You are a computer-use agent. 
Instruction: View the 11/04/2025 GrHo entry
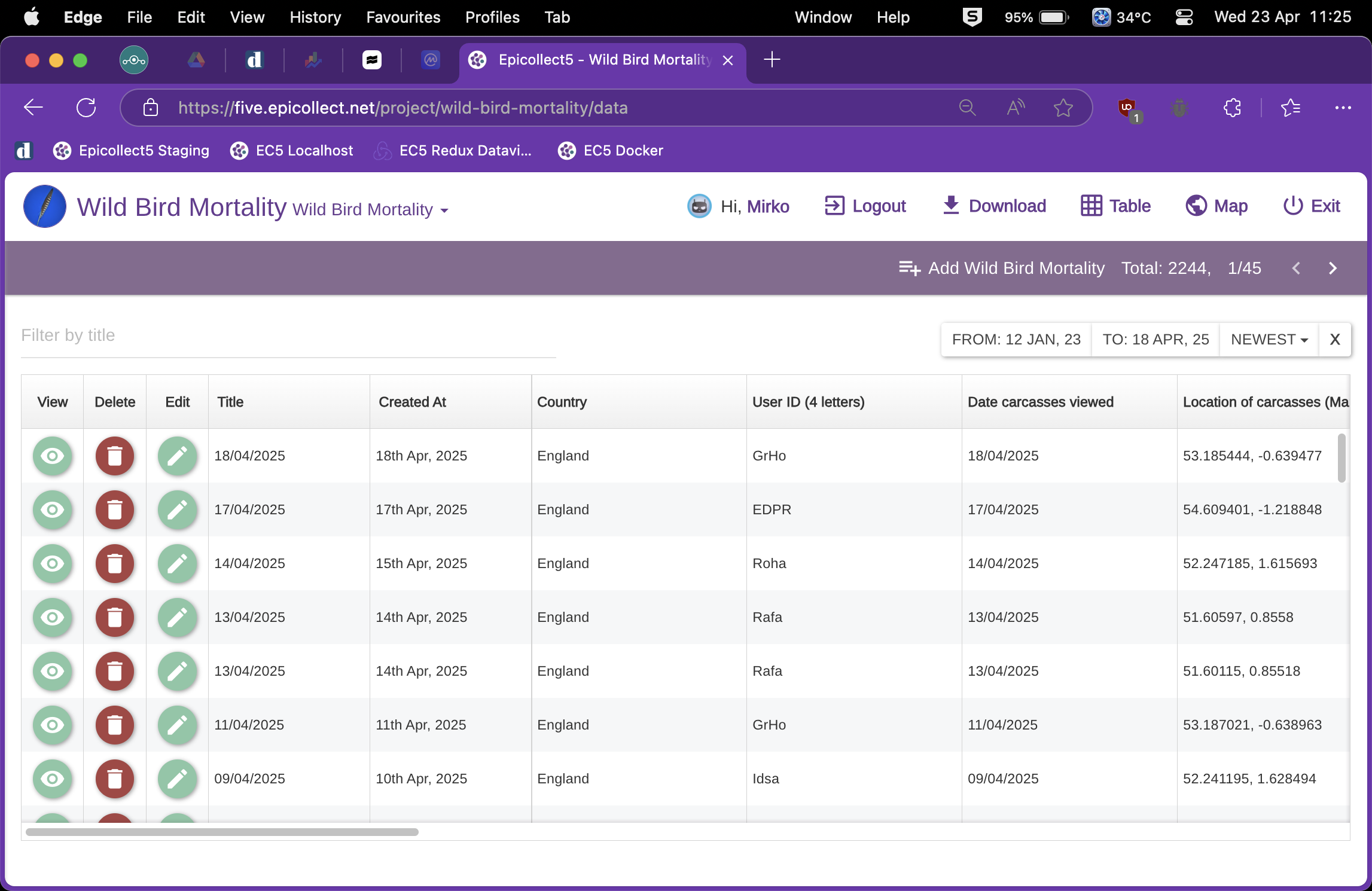52,725
